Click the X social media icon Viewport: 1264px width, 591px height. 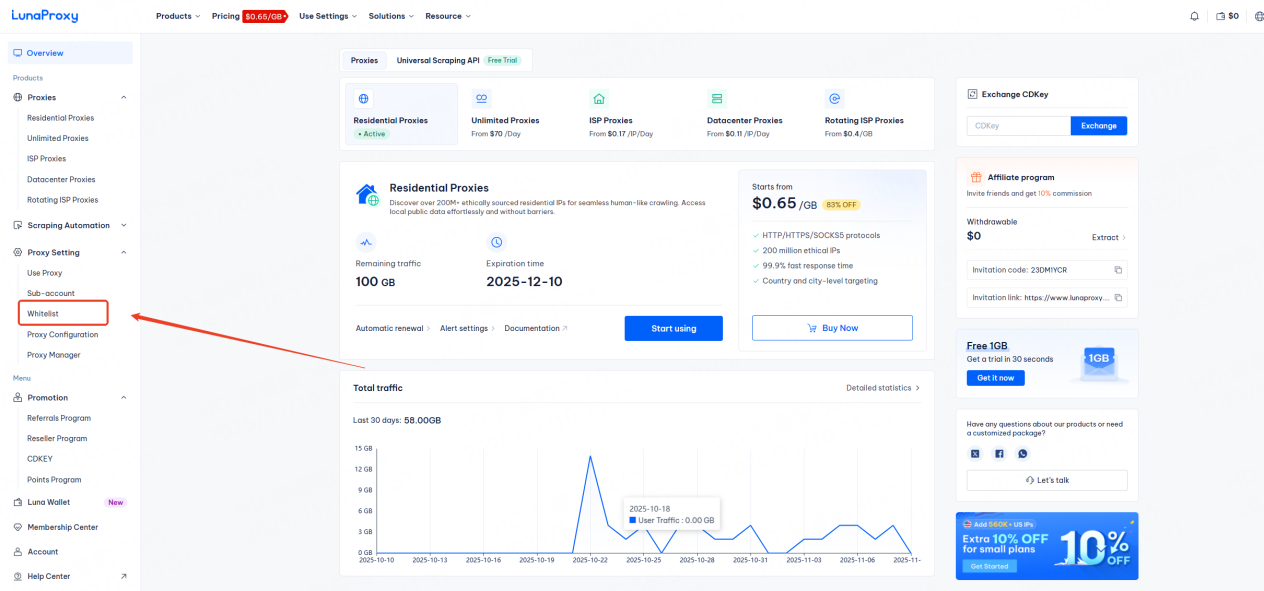(975, 453)
